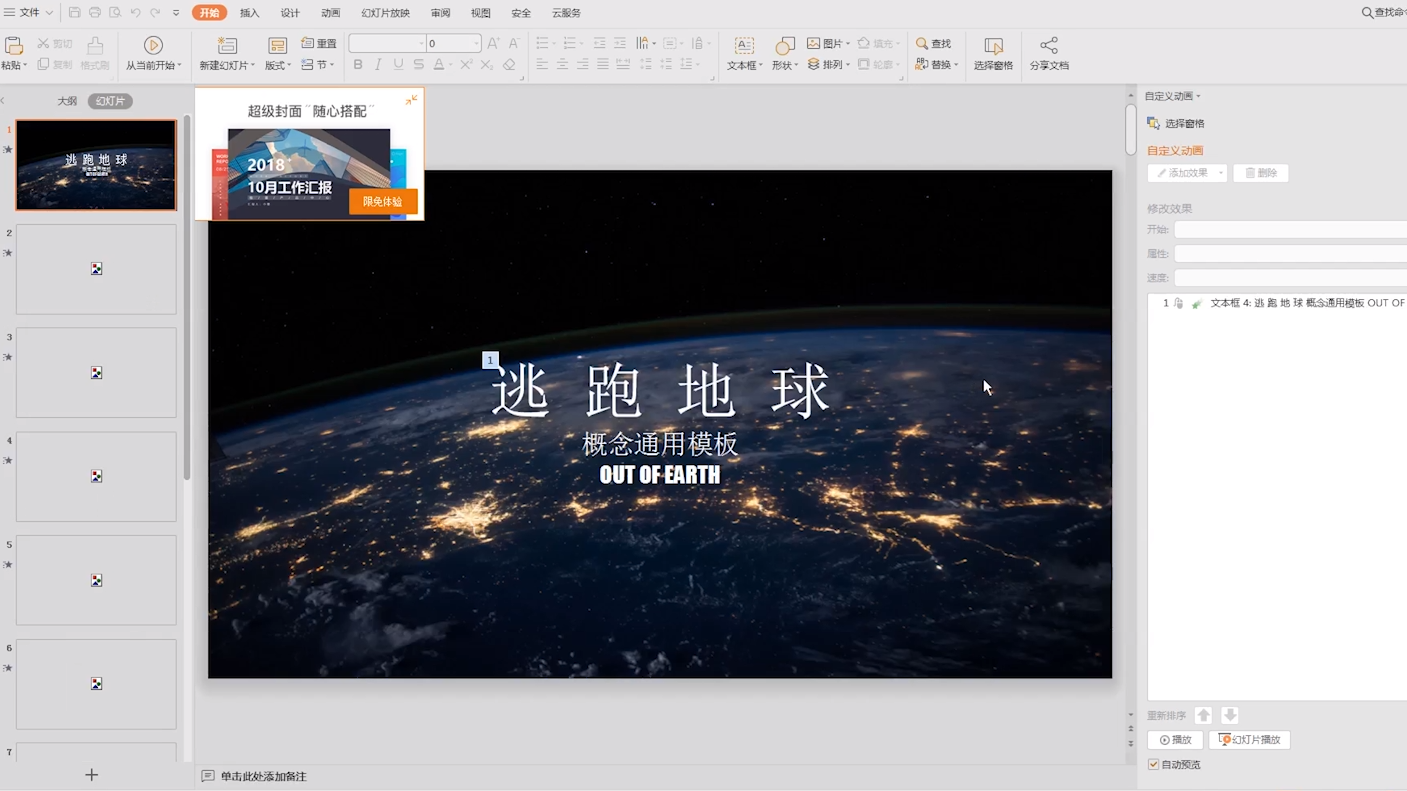This screenshot has height=791, width=1407.
Task: Decrease indent level icon
Action: point(599,43)
